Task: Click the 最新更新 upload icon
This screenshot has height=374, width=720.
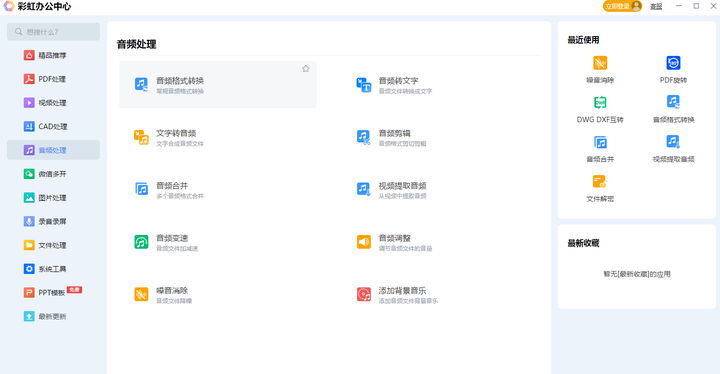Action: 29,316
